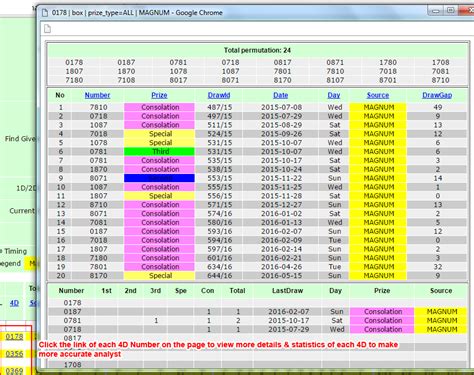Select permutation 7108 in permutation list

click(x=126, y=80)
